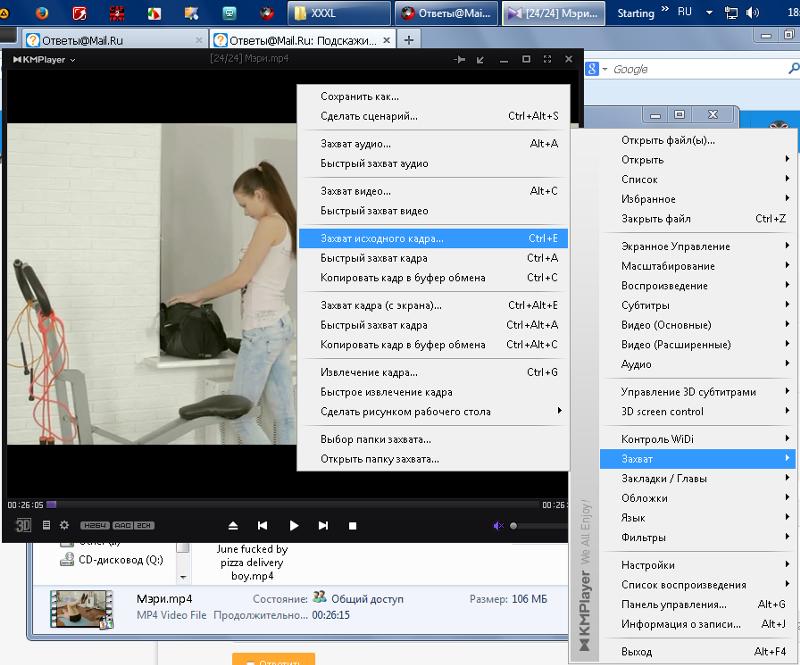Choose 'Быстрый захват аудио'
Viewport: 800px width, 665px height.
433,164
